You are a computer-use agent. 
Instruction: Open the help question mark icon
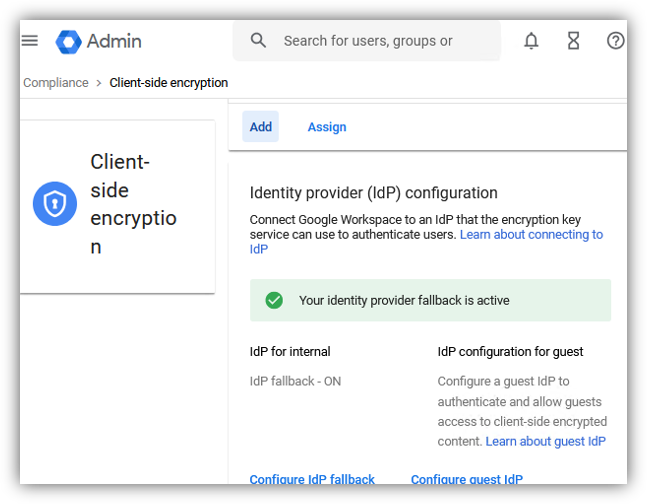615,41
